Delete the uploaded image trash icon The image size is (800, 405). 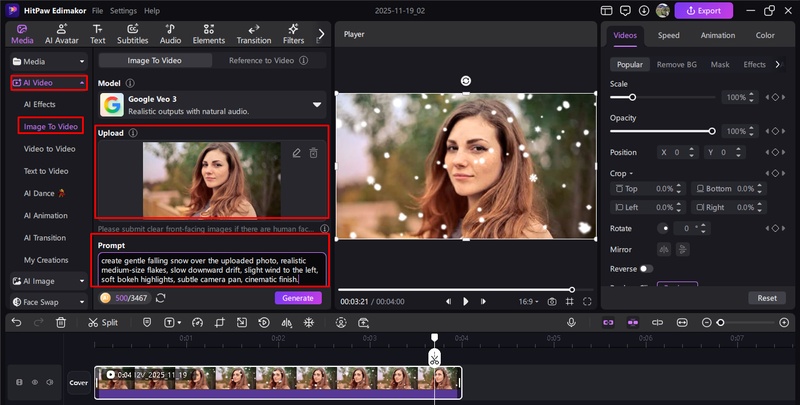click(313, 153)
